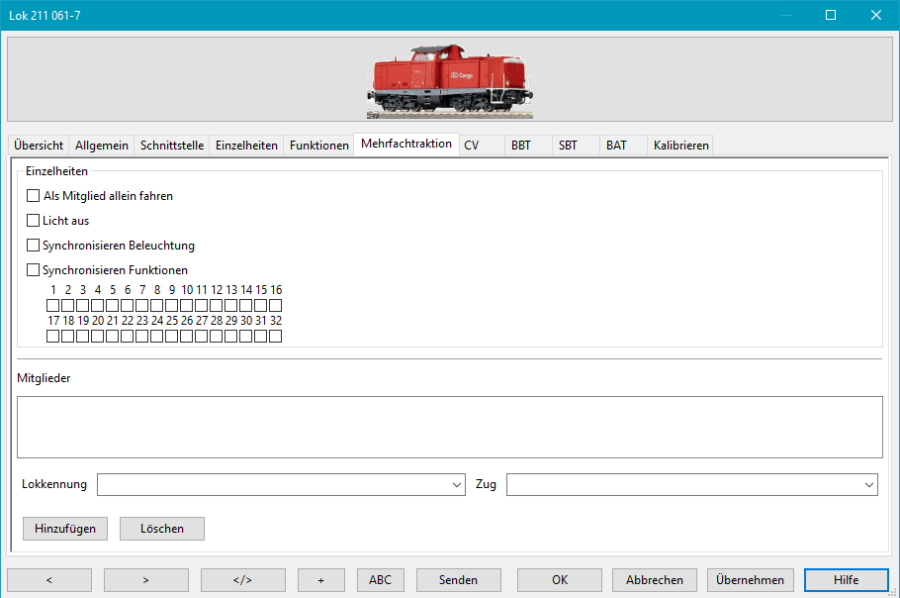Toggle 'Synchronisieren Funktionen'
The image size is (900, 598).
pyautogui.click(x=32, y=270)
